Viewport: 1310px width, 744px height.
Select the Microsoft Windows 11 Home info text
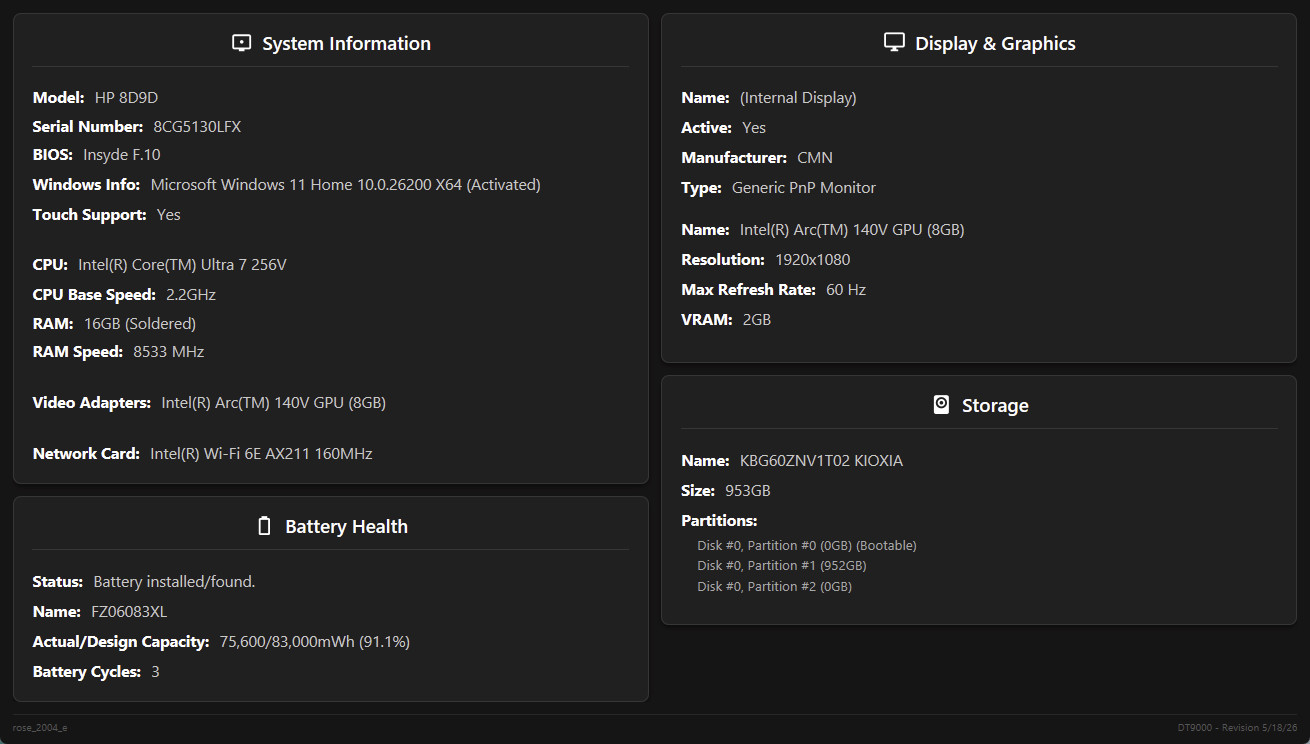pyautogui.click(x=345, y=185)
